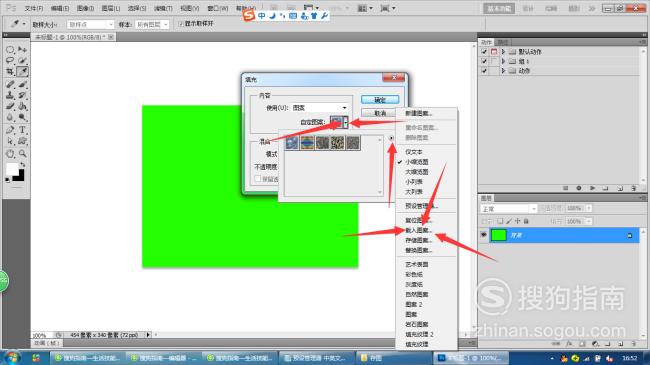This screenshot has width=650, height=365.
Task: Select the Quick Selection tool
Action: pos(23,61)
